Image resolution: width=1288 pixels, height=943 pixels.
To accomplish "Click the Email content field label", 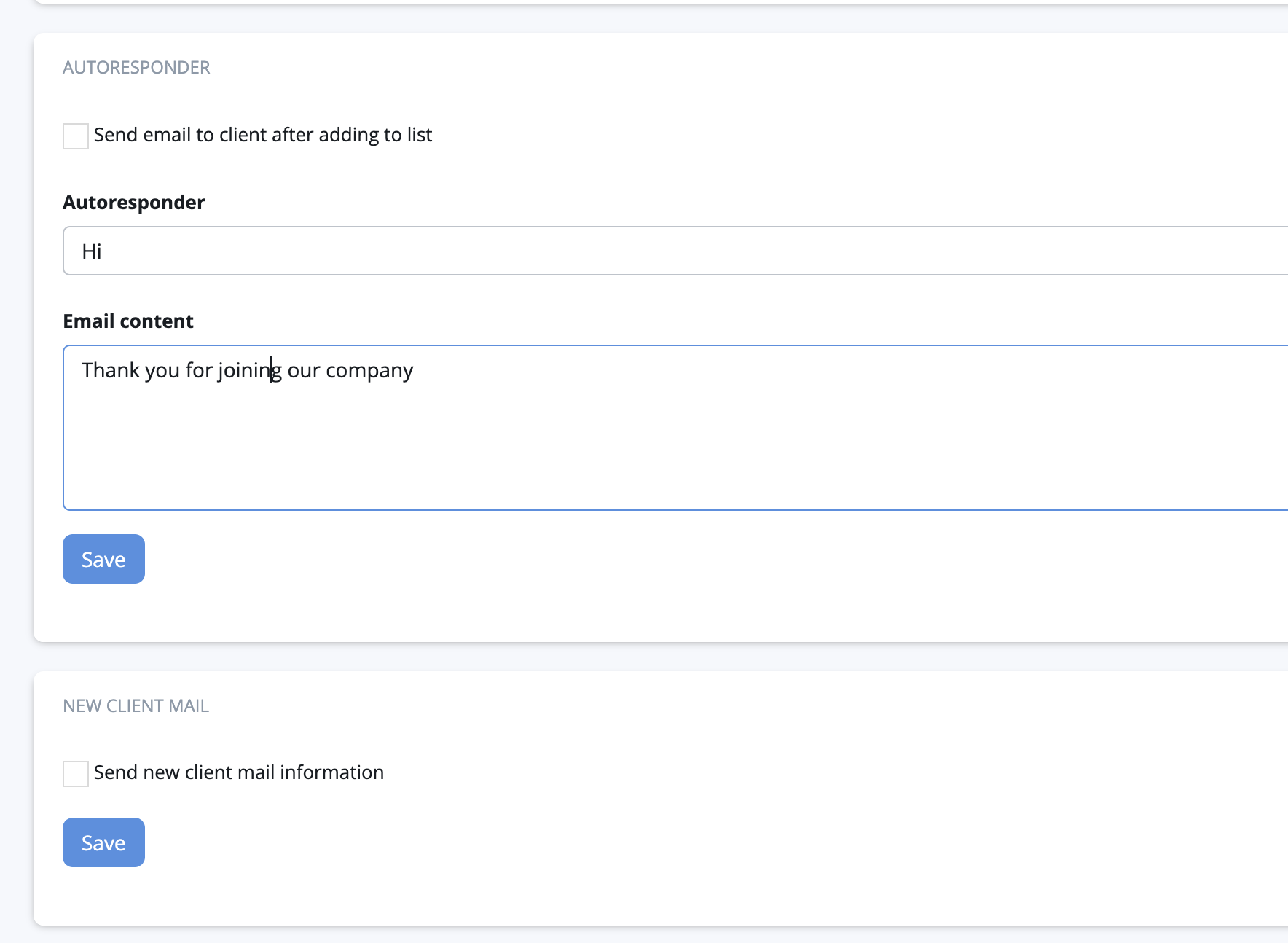I will click(x=127, y=321).
